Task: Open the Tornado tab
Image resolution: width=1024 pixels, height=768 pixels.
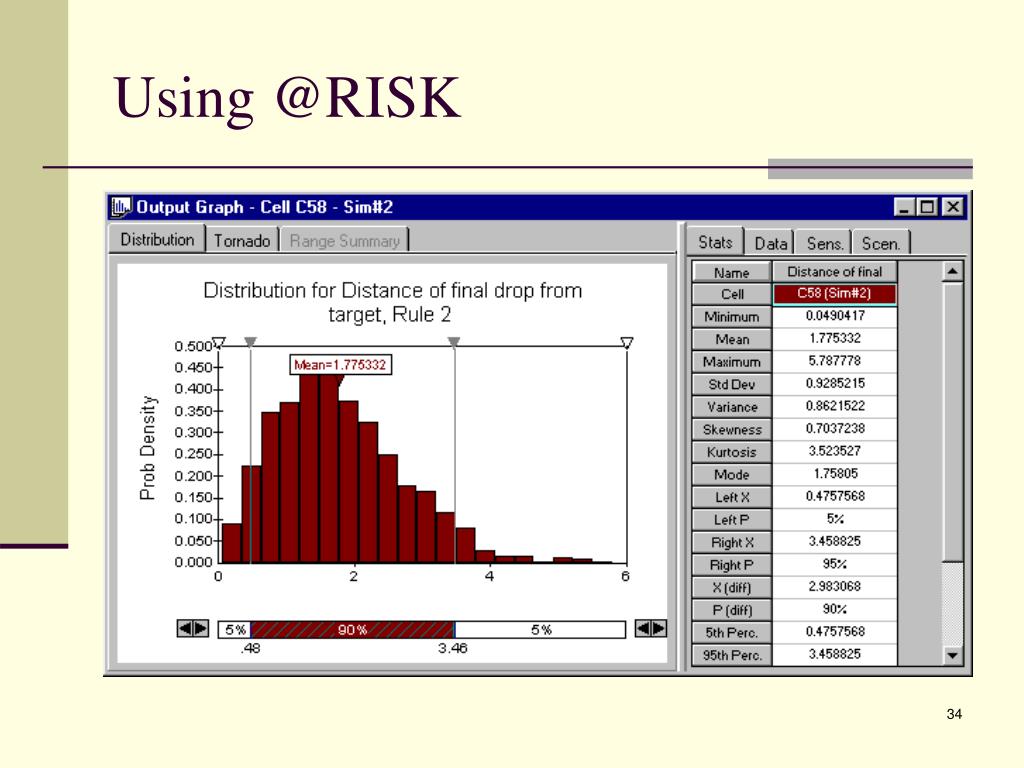Action: 242,241
